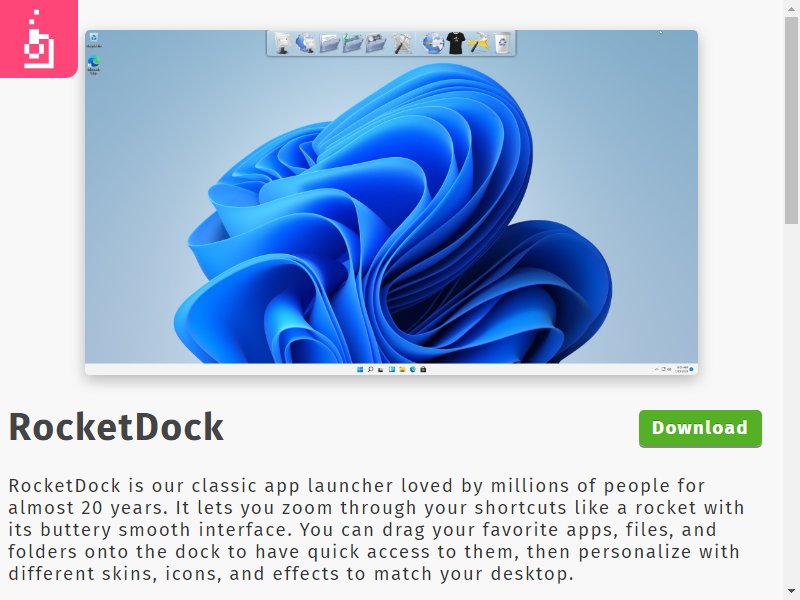Click the paragraph starting "RocketDock is our classic"
Image resolution: width=800 pixels, height=600 pixels.
click(x=377, y=530)
